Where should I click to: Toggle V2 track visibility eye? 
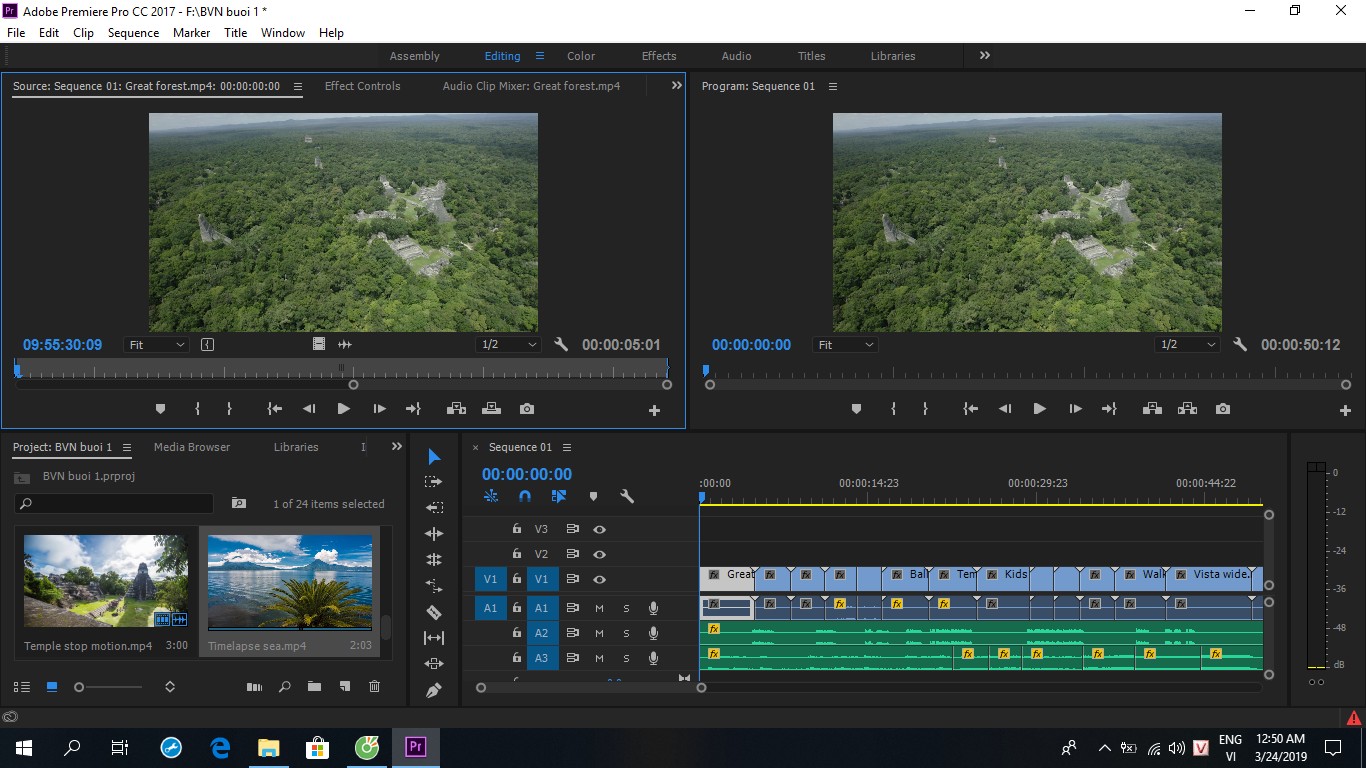tap(599, 554)
